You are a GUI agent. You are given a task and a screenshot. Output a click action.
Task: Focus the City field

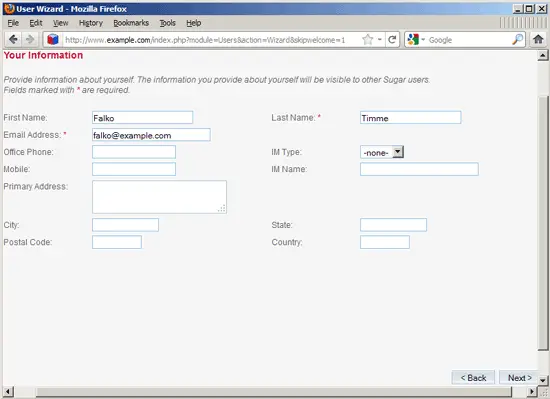point(125,225)
